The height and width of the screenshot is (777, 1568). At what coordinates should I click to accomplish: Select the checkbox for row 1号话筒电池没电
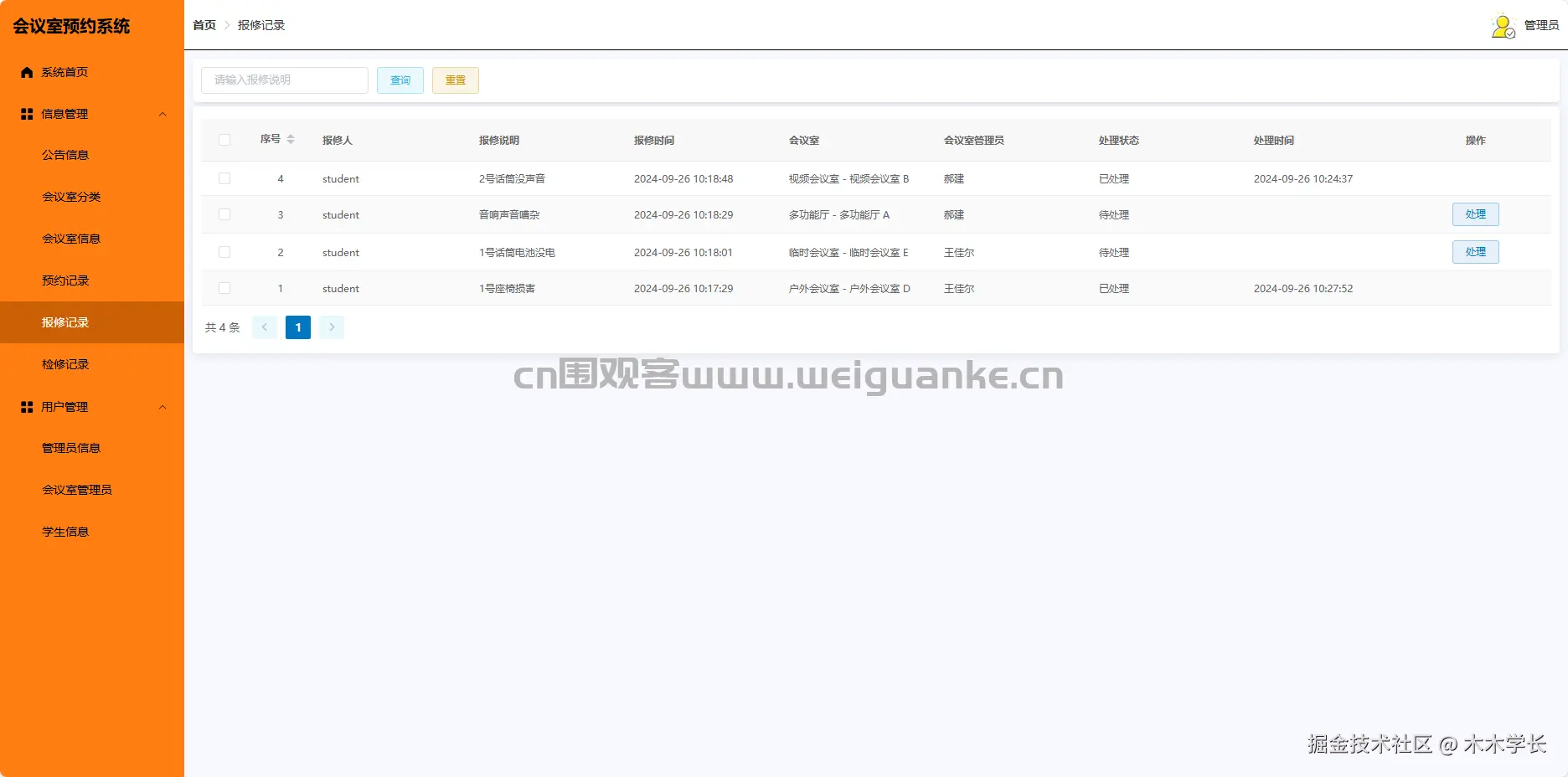tap(224, 252)
